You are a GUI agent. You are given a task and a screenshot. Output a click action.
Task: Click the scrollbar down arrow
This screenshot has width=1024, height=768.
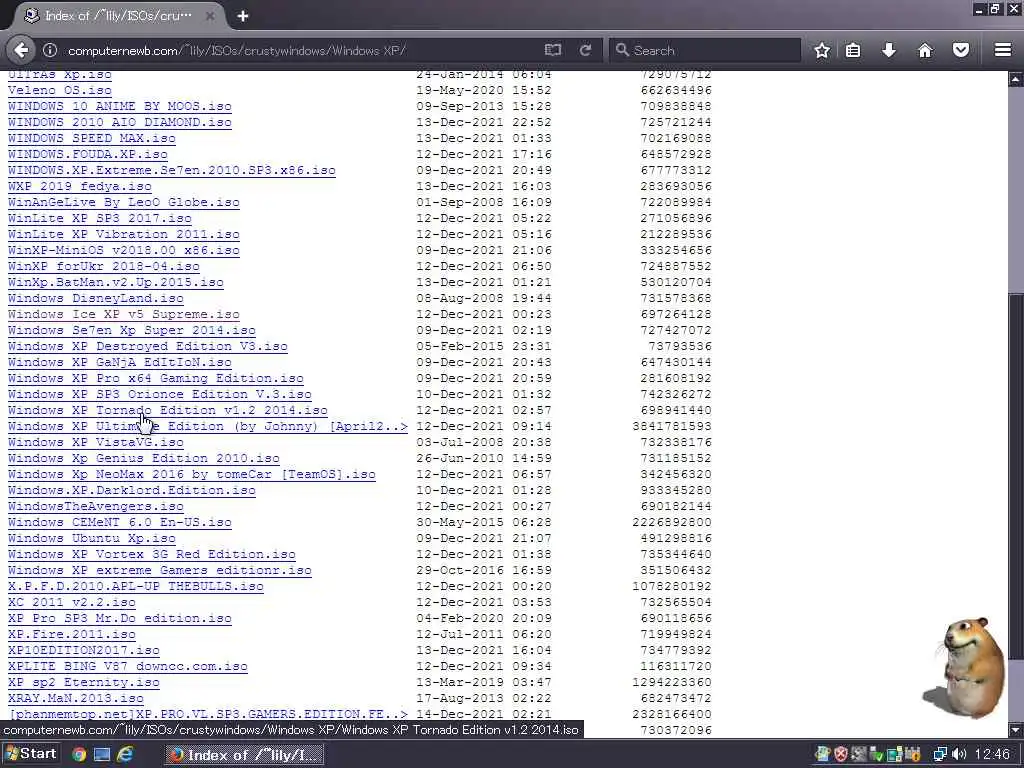pos(1016,730)
